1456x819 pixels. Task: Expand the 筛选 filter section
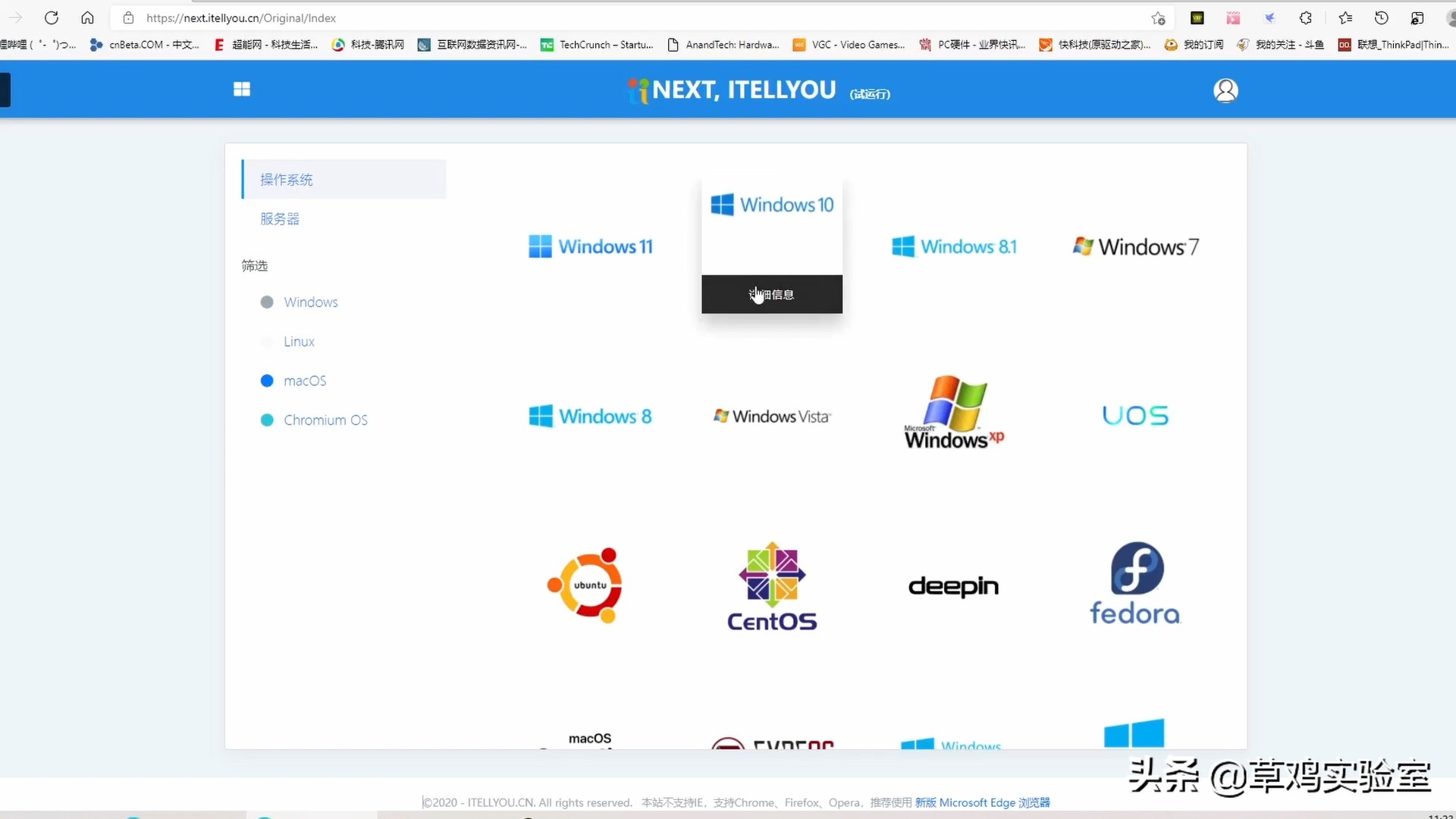click(x=255, y=265)
